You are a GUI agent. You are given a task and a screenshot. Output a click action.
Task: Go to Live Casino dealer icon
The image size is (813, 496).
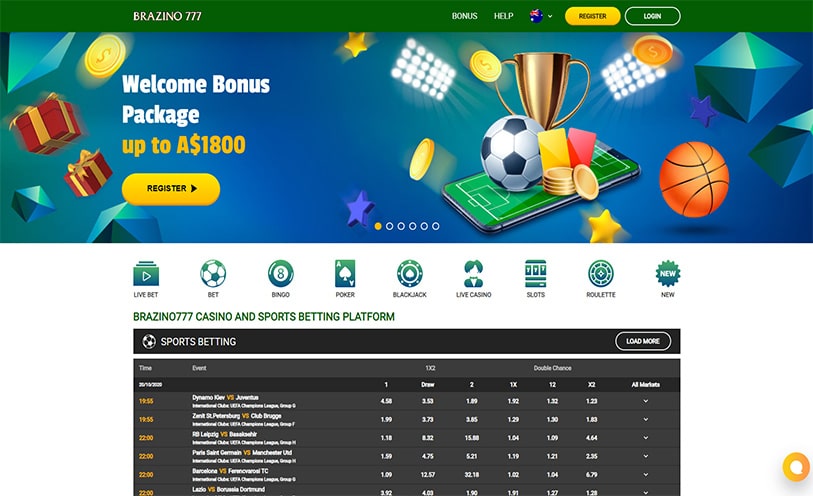[x=473, y=274]
